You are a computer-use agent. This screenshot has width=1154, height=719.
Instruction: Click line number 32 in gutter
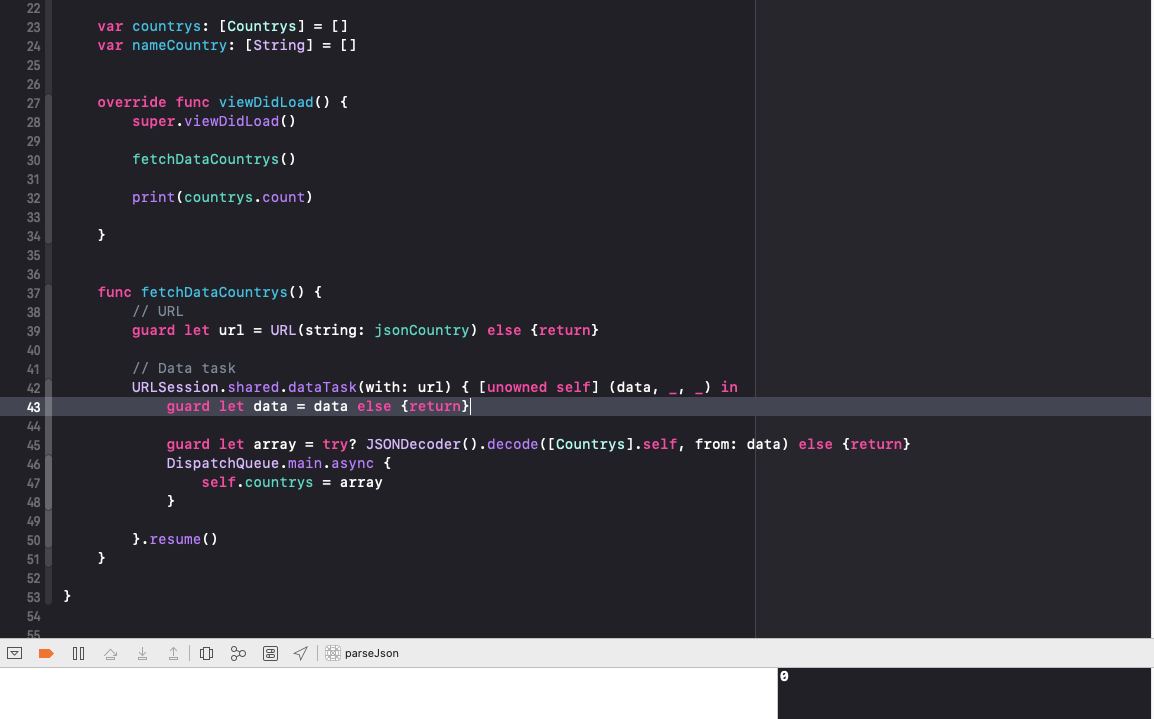coord(33,198)
